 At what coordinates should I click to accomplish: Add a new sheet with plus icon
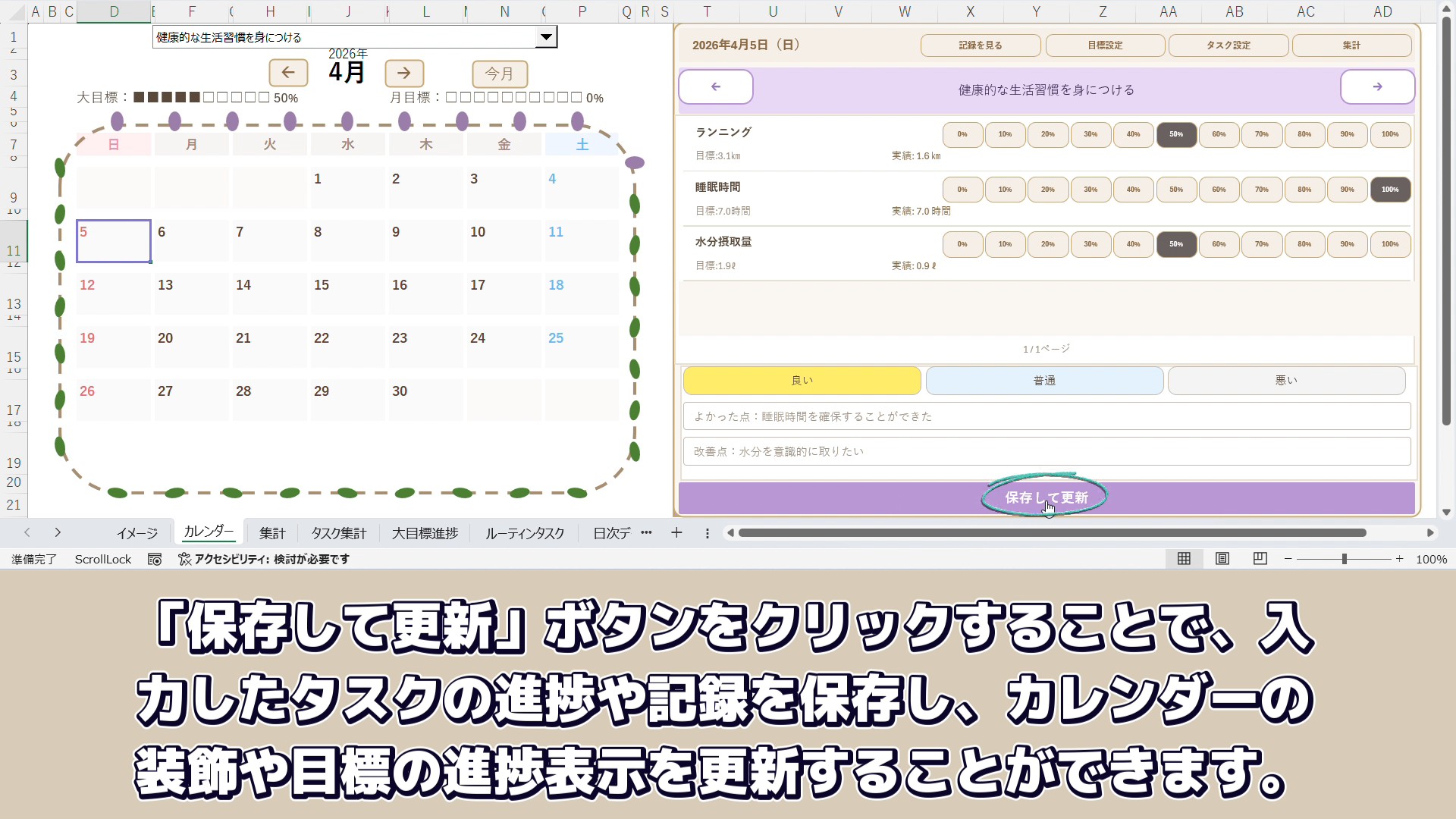coord(676,533)
